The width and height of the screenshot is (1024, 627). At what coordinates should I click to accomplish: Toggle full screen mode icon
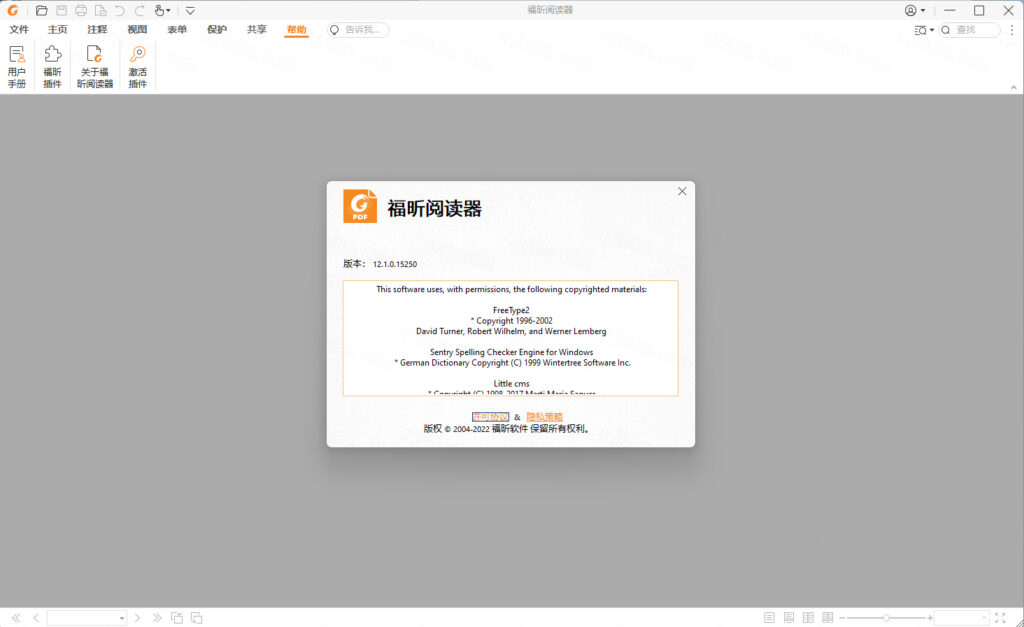click(x=1000, y=618)
